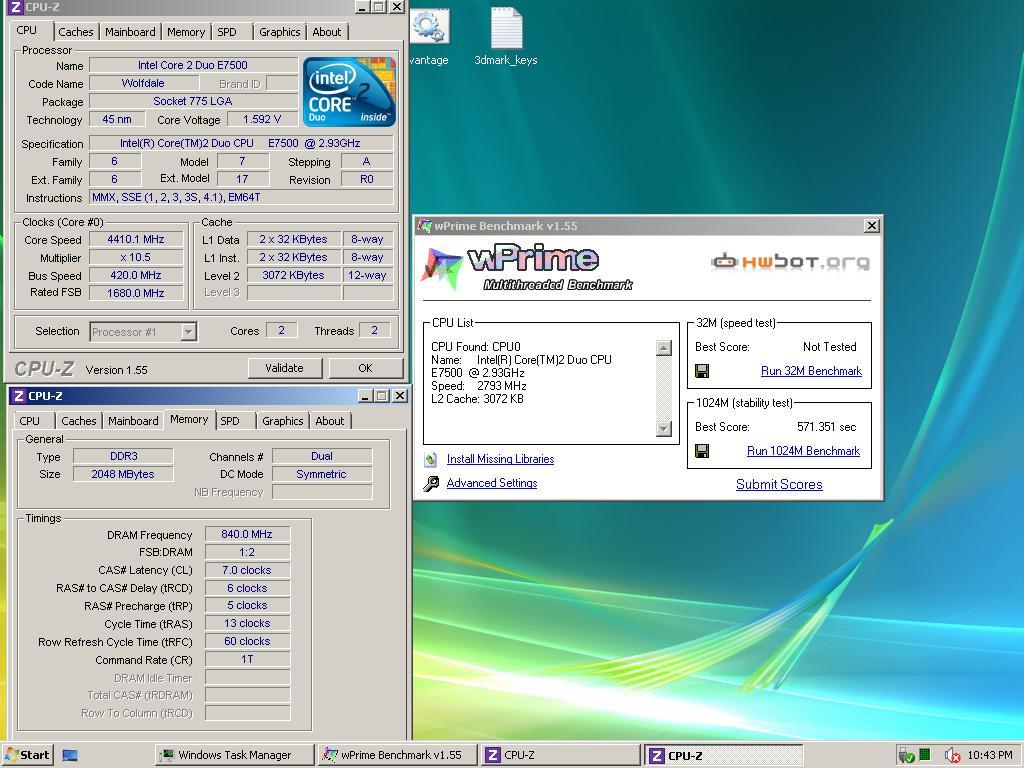Image resolution: width=1024 pixels, height=768 pixels.
Task: Click the scroll down arrow in CPU List
Action: click(664, 429)
